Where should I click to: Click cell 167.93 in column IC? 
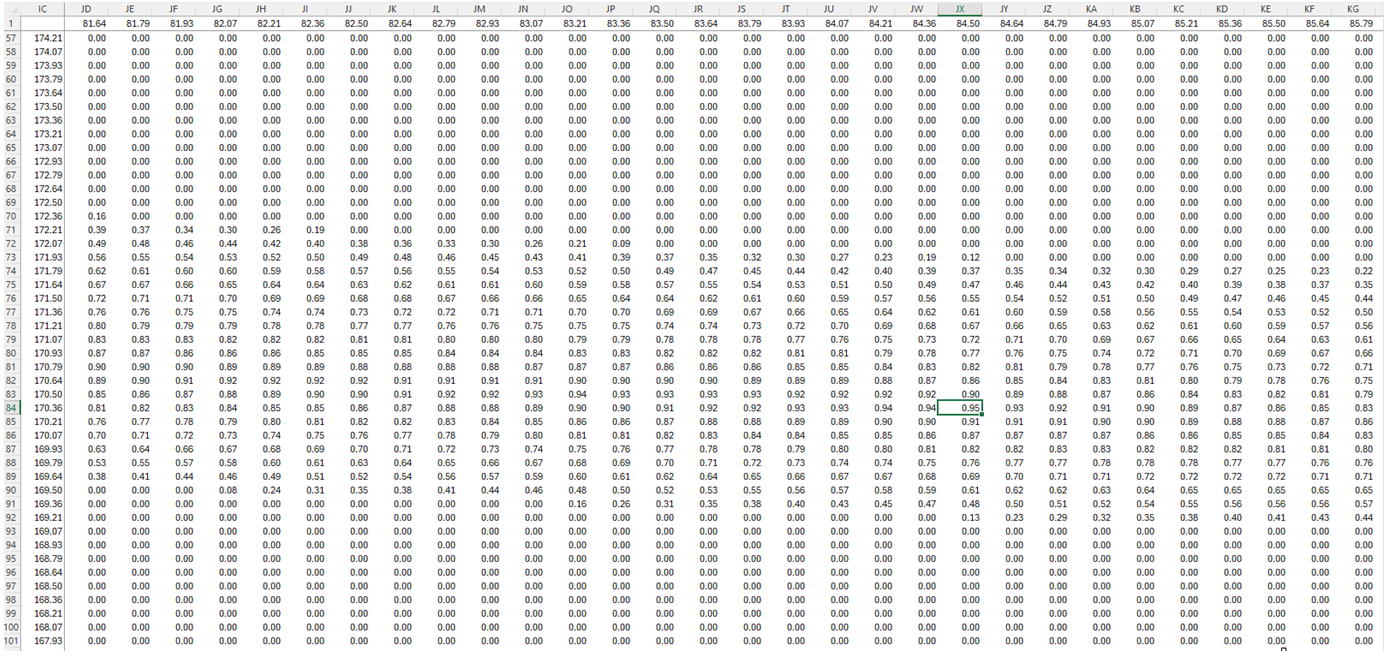(42, 640)
